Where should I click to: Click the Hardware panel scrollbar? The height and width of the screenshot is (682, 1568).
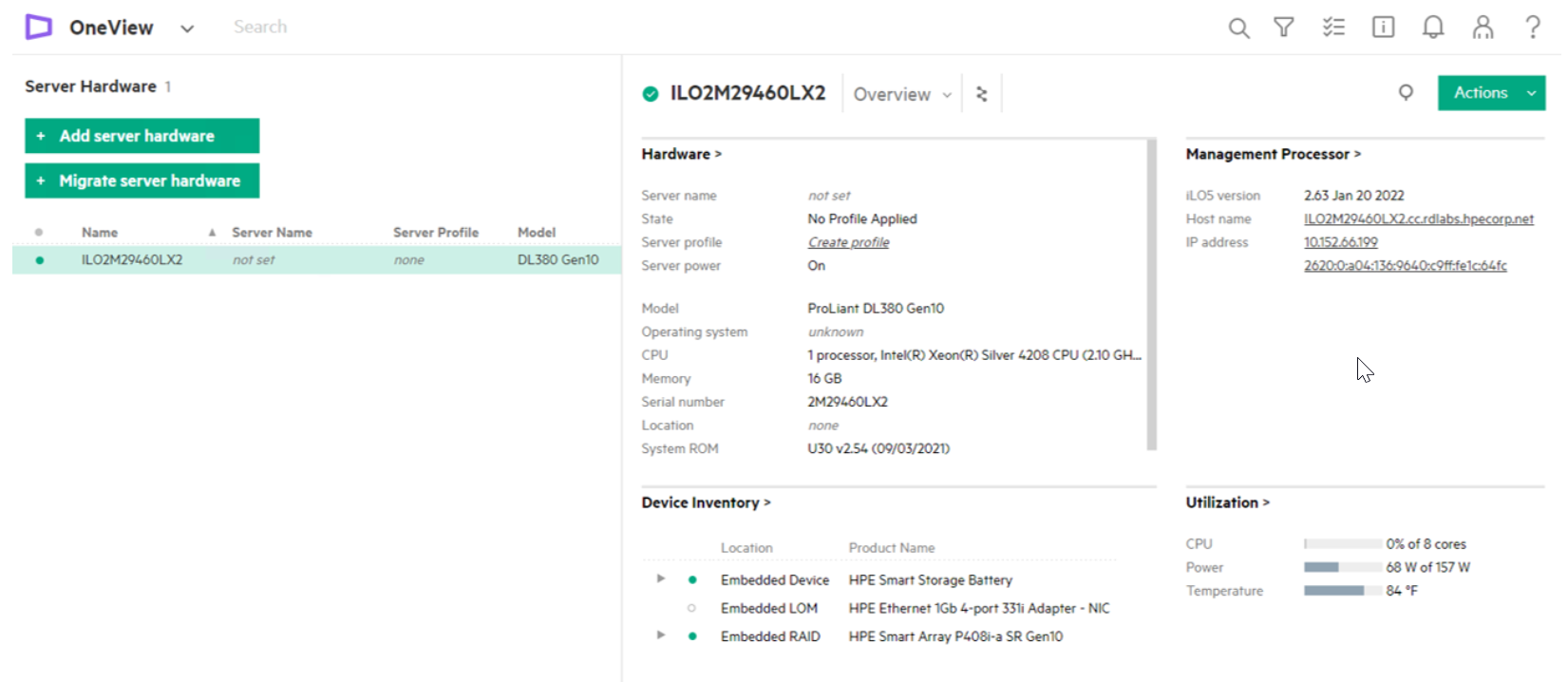click(x=1152, y=294)
